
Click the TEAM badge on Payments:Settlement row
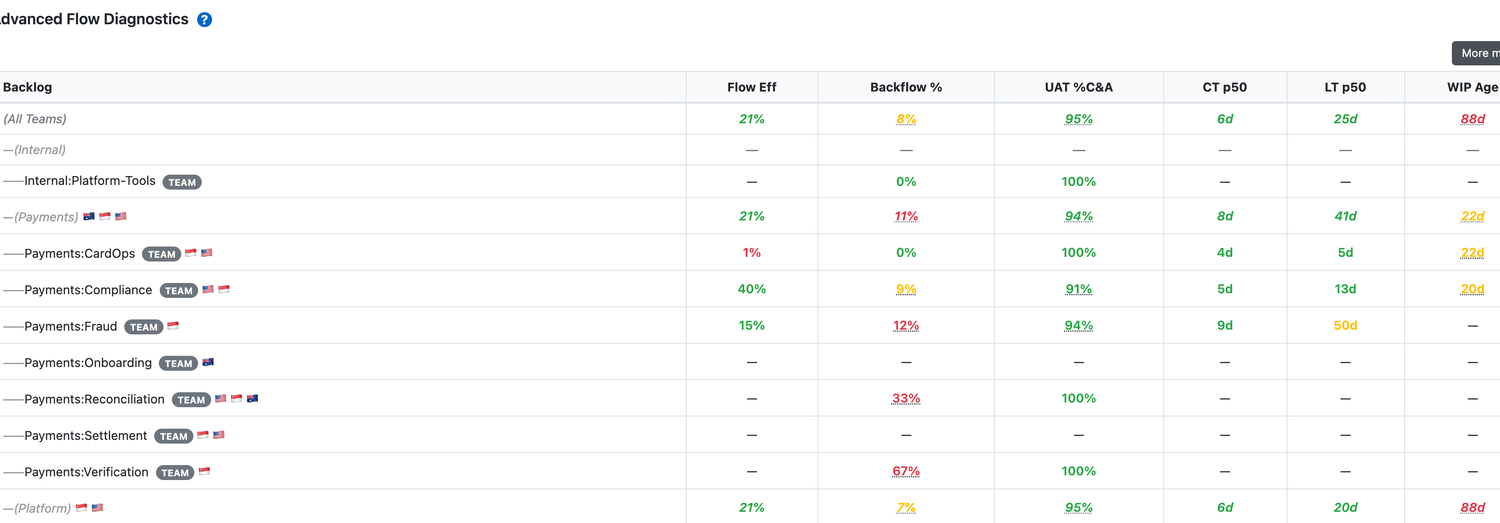[x=174, y=436]
